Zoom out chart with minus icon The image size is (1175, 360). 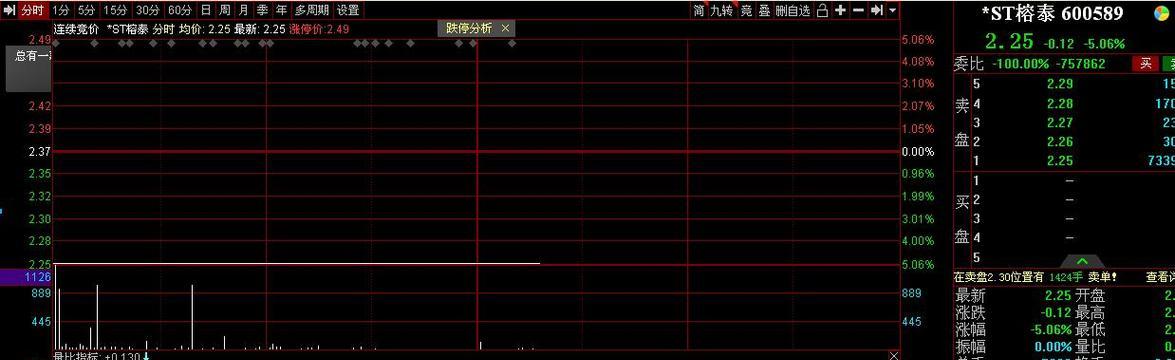pyautogui.click(x=858, y=10)
